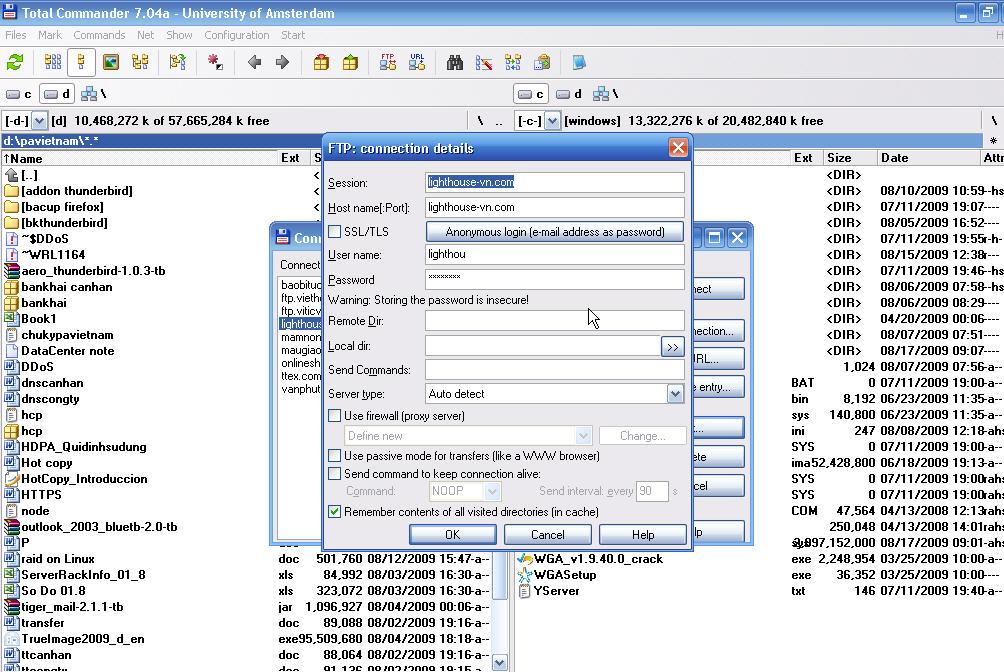Click the Password input field
Image resolution: width=1004 pixels, height=672 pixels.
(x=555, y=279)
